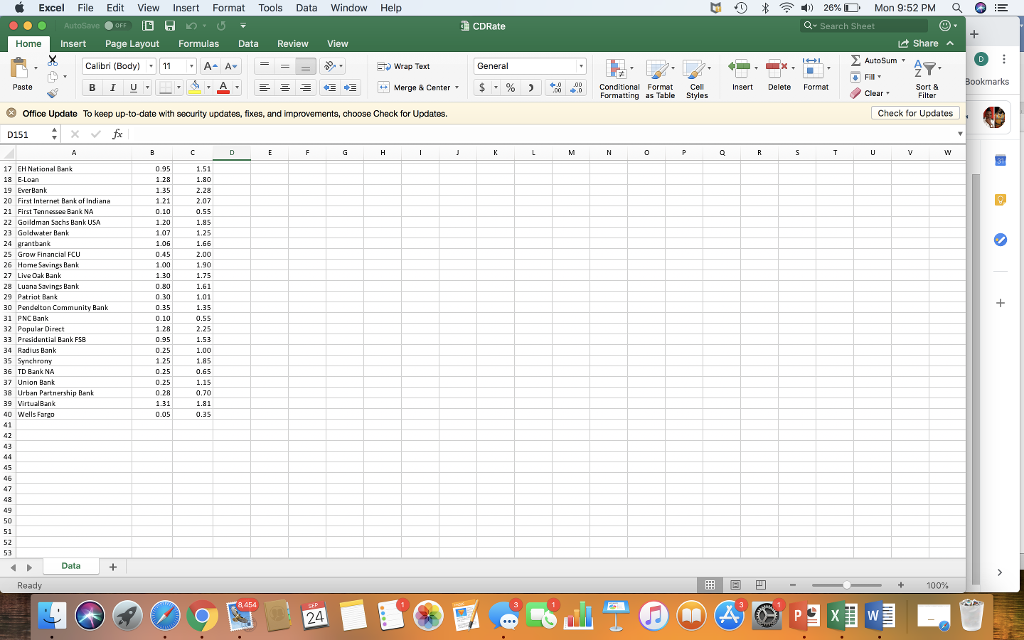Open the Calibri (Body) font name dropdown
This screenshot has height=640, width=1024.
pos(151,66)
